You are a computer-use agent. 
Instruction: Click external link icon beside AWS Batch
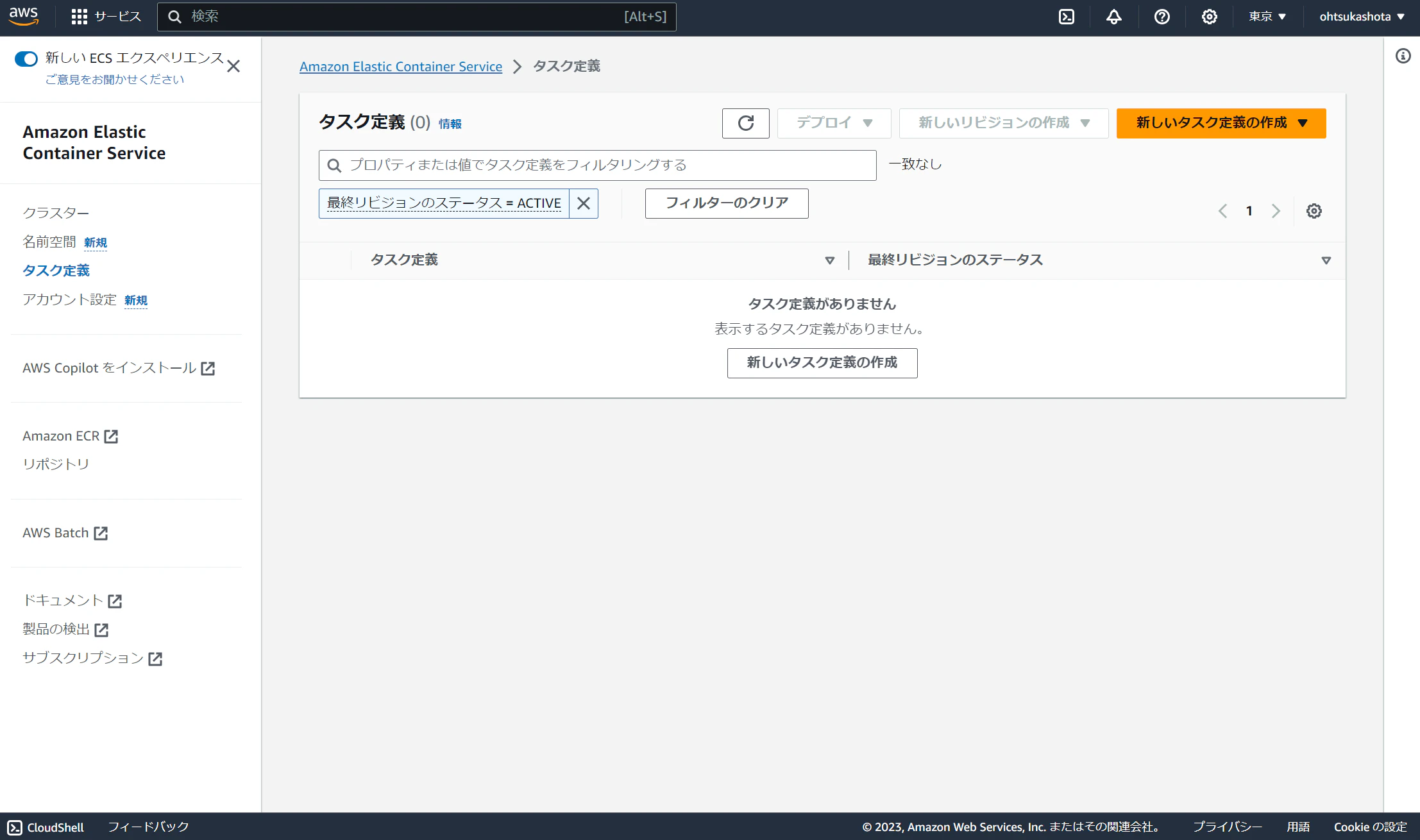pos(101,533)
